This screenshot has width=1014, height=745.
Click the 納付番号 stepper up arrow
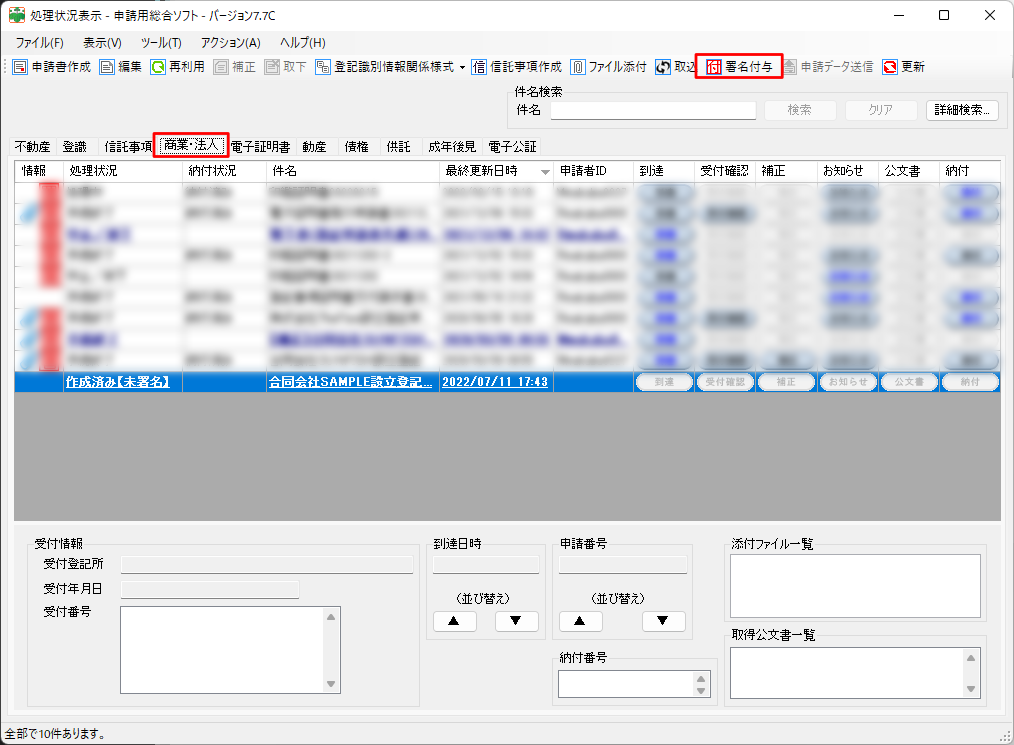click(700, 678)
